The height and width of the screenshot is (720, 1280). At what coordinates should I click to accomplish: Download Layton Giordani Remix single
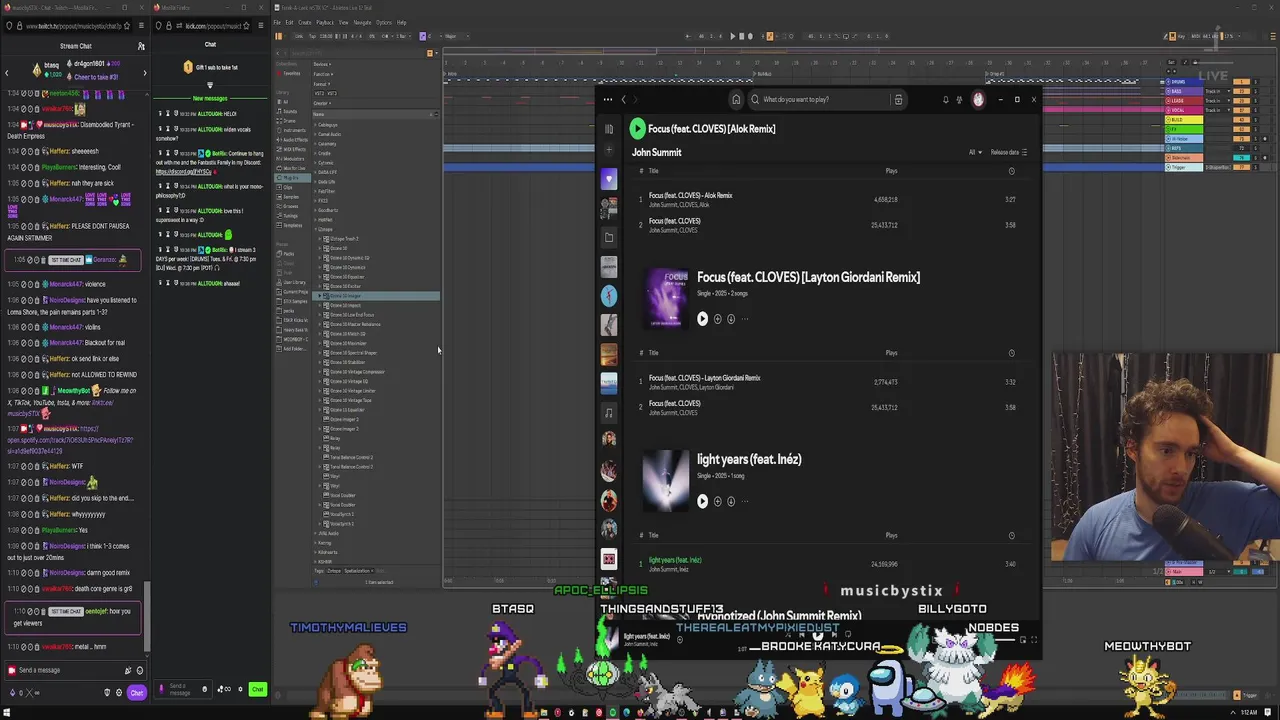tap(731, 319)
